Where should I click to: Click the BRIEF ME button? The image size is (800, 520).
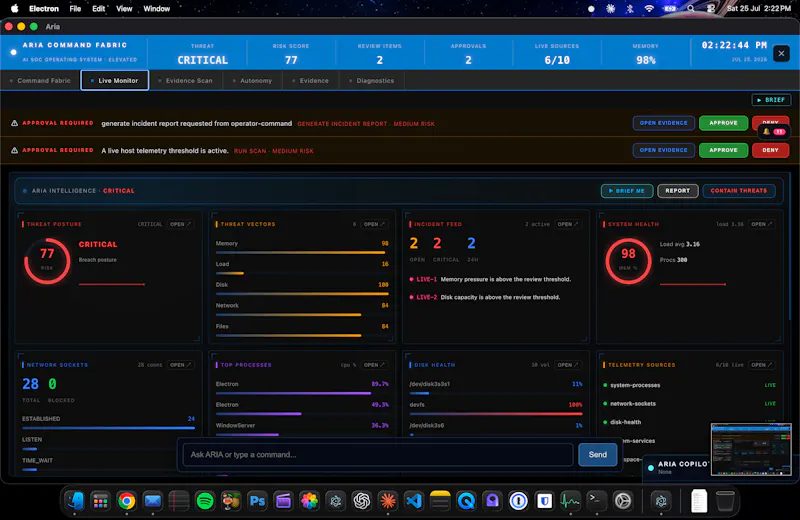[x=627, y=191]
